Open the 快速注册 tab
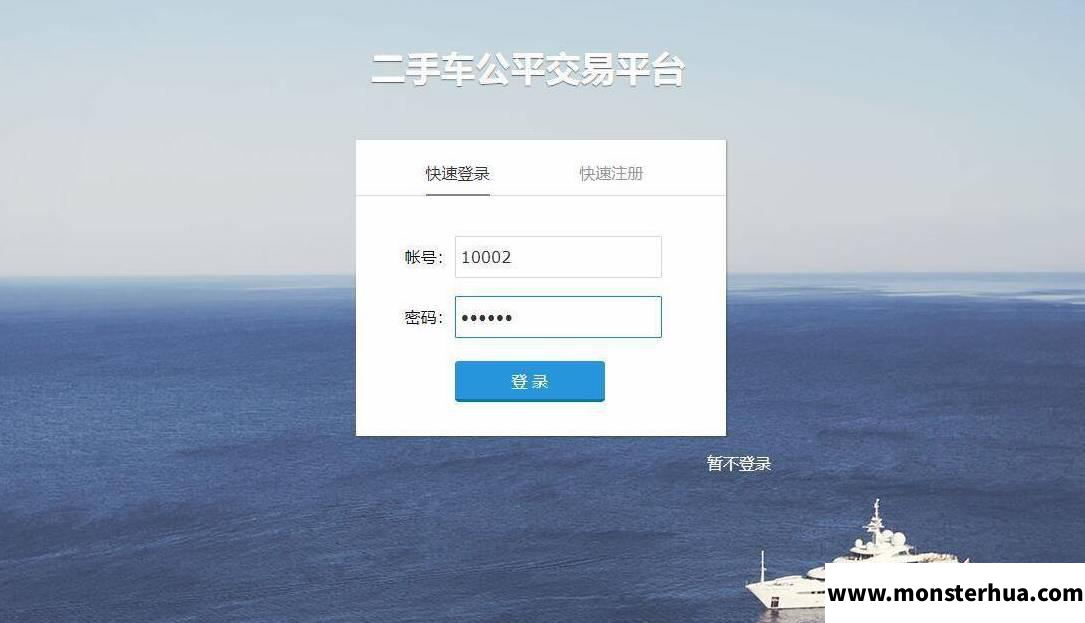The image size is (1085, 623). tap(611, 174)
